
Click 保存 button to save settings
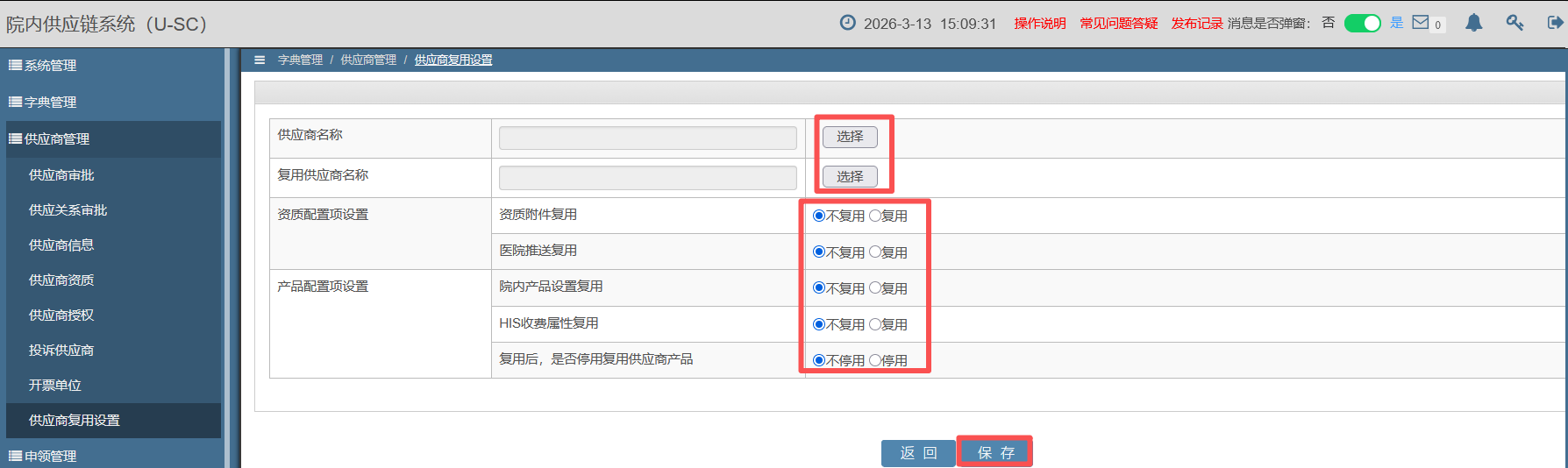[995, 452]
